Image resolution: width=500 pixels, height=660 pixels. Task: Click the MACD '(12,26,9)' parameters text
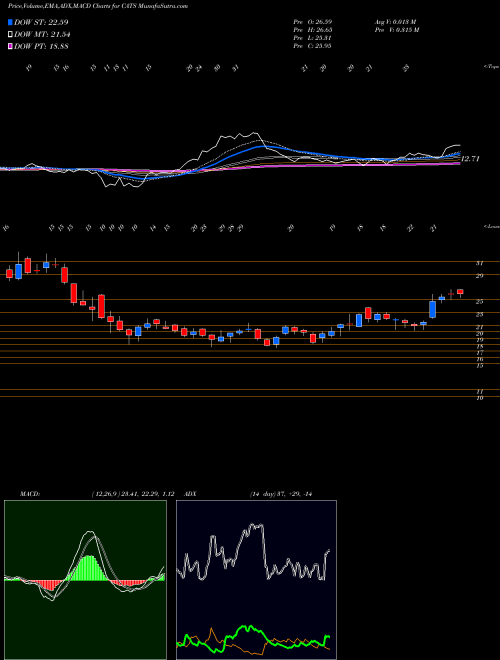tap(132, 494)
